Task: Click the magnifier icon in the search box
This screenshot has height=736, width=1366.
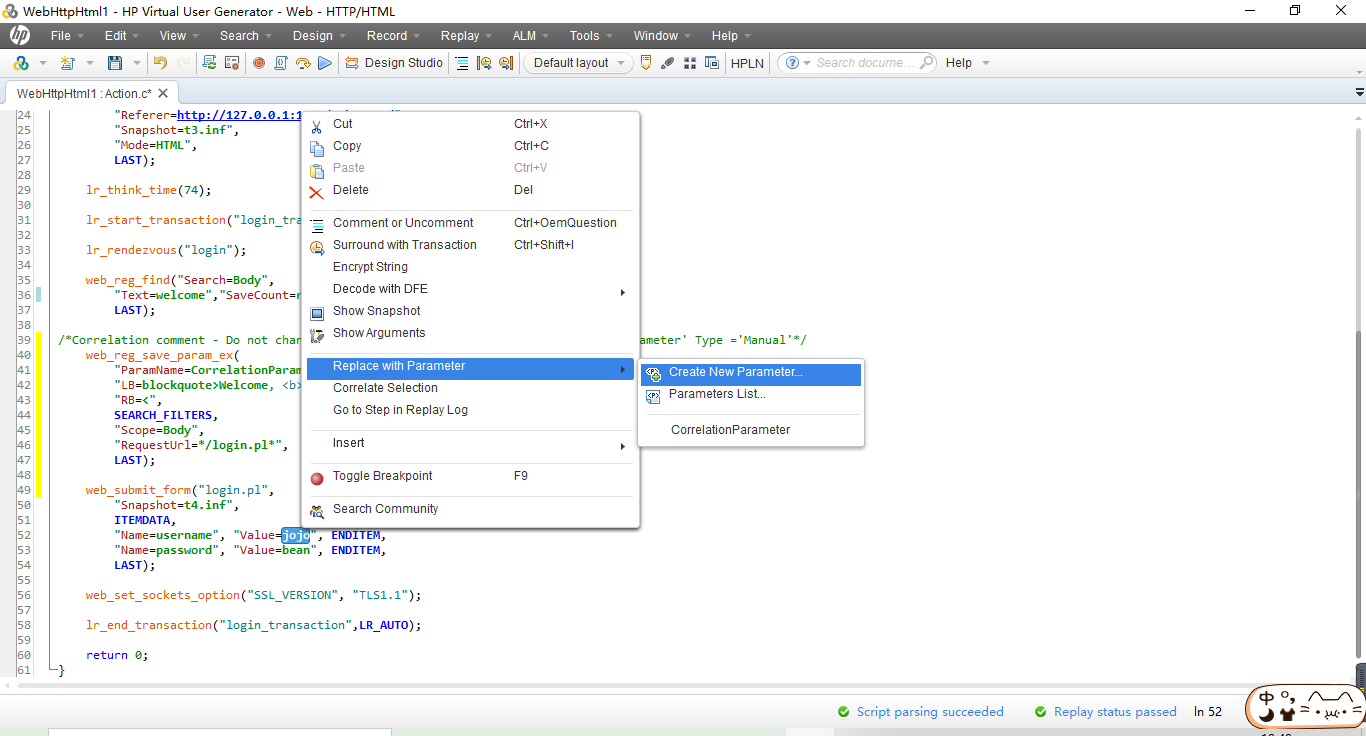Action: 926,63
